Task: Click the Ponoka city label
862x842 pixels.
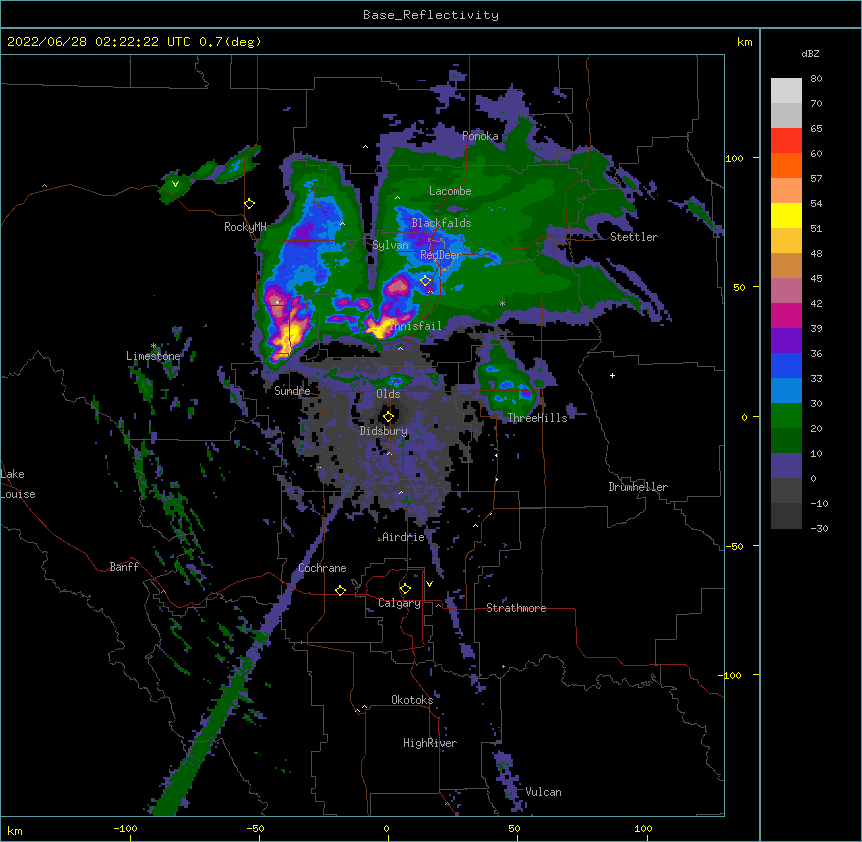Action: (x=480, y=136)
